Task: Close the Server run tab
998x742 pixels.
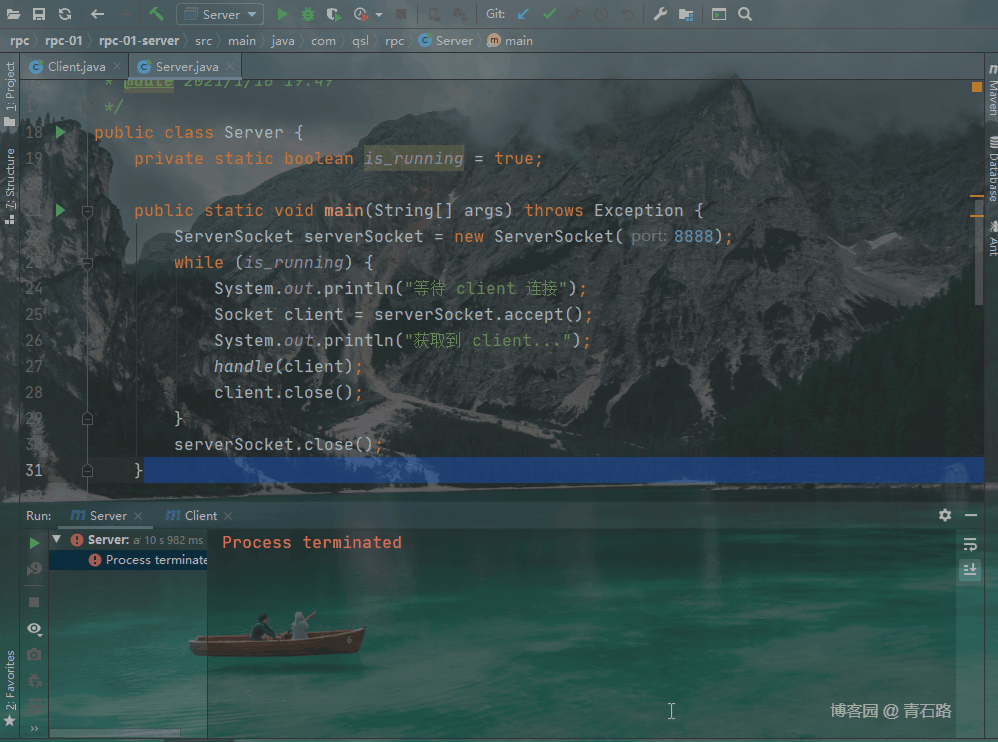Action: click(x=138, y=515)
